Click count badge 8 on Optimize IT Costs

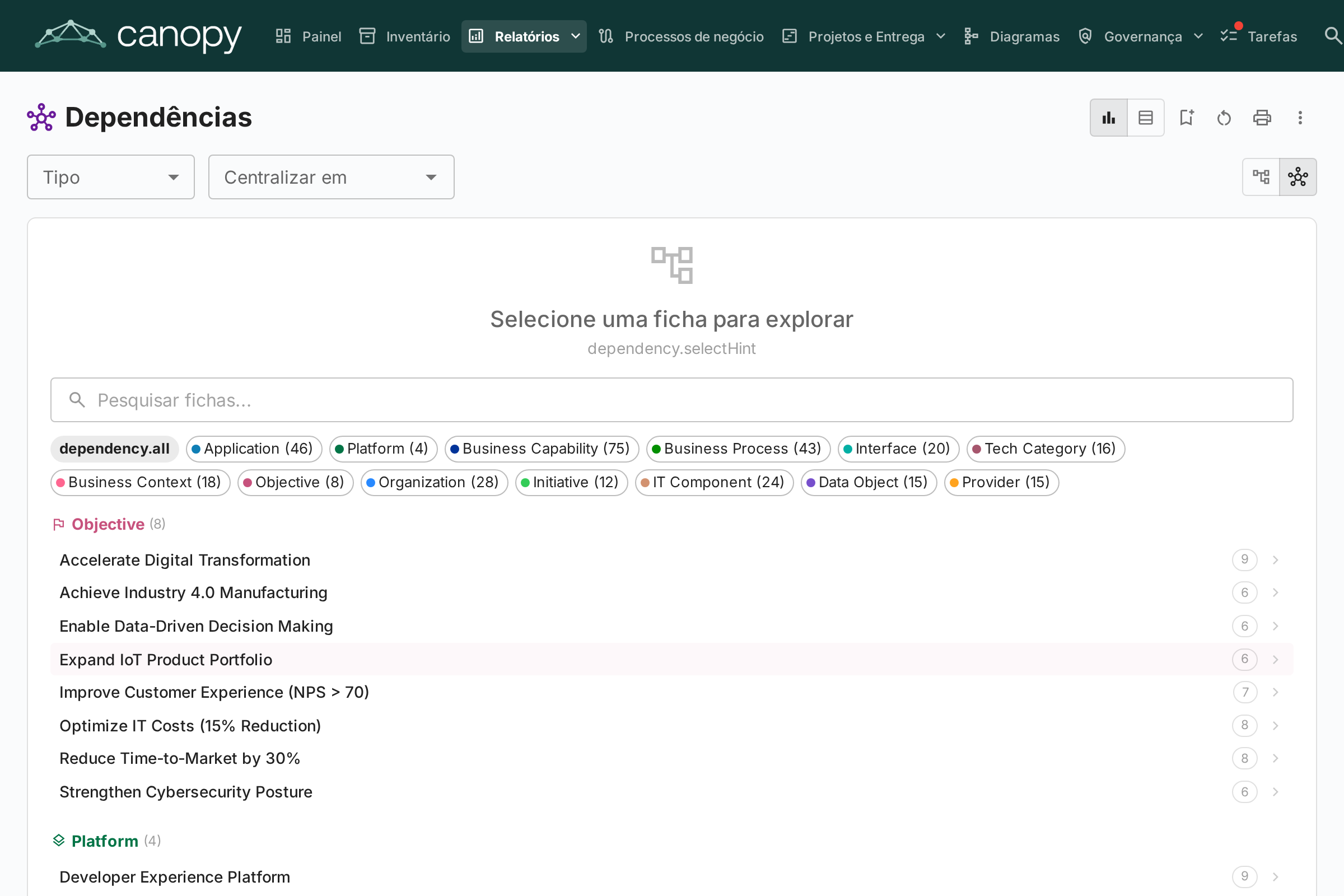point(1244,725)
